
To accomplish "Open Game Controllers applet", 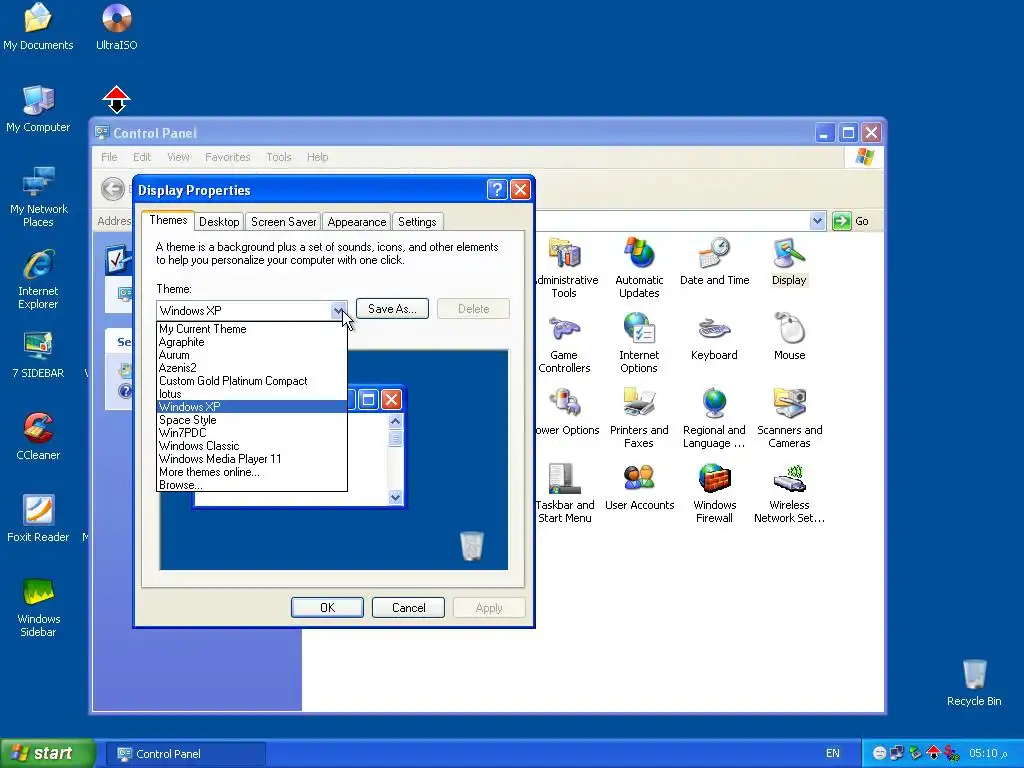I will (564, 344).
